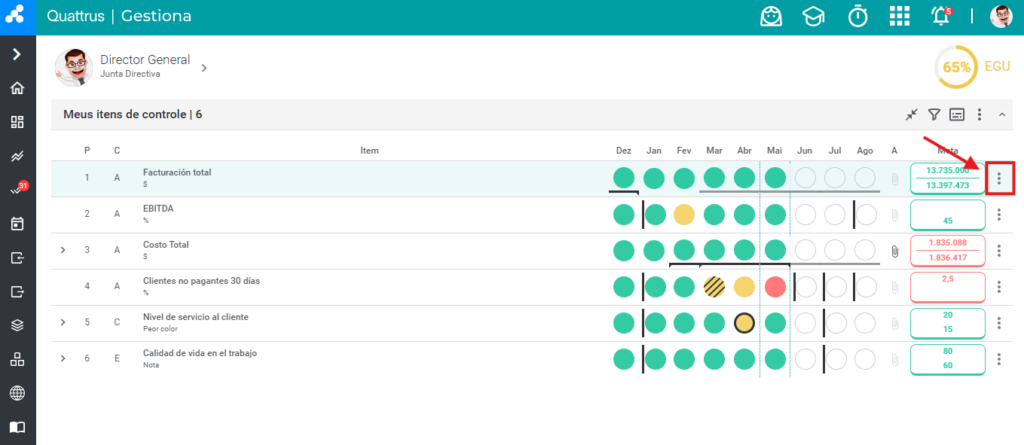The image size is (1024, 445).
Task: Open the filter funnel icon
Action: (935, 115)
